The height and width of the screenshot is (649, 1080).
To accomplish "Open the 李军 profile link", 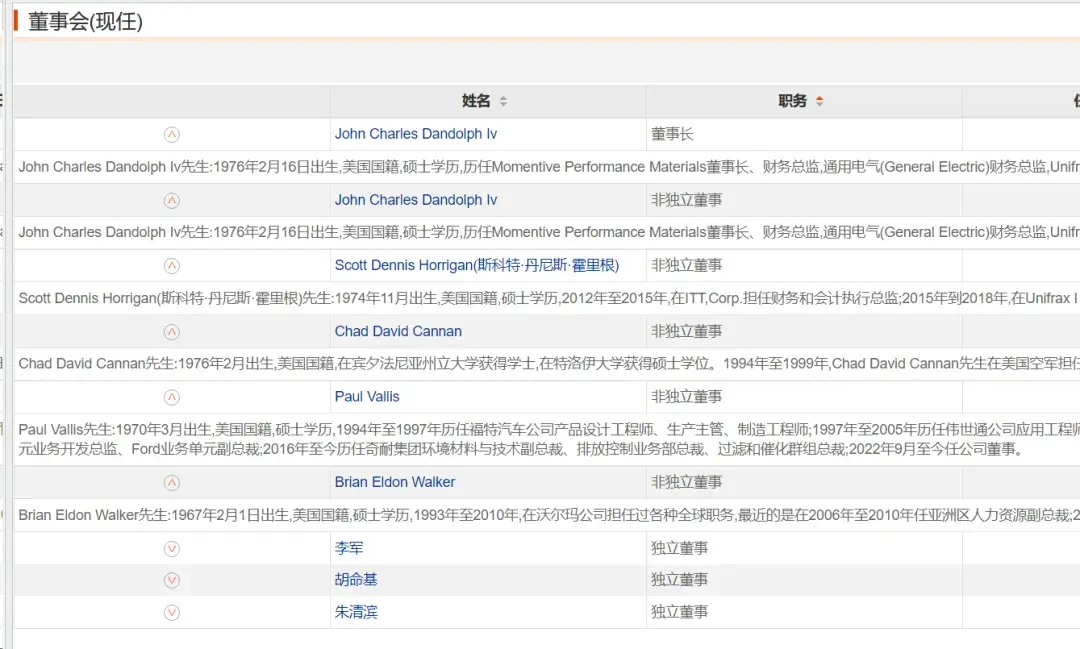I will (349, 548).
